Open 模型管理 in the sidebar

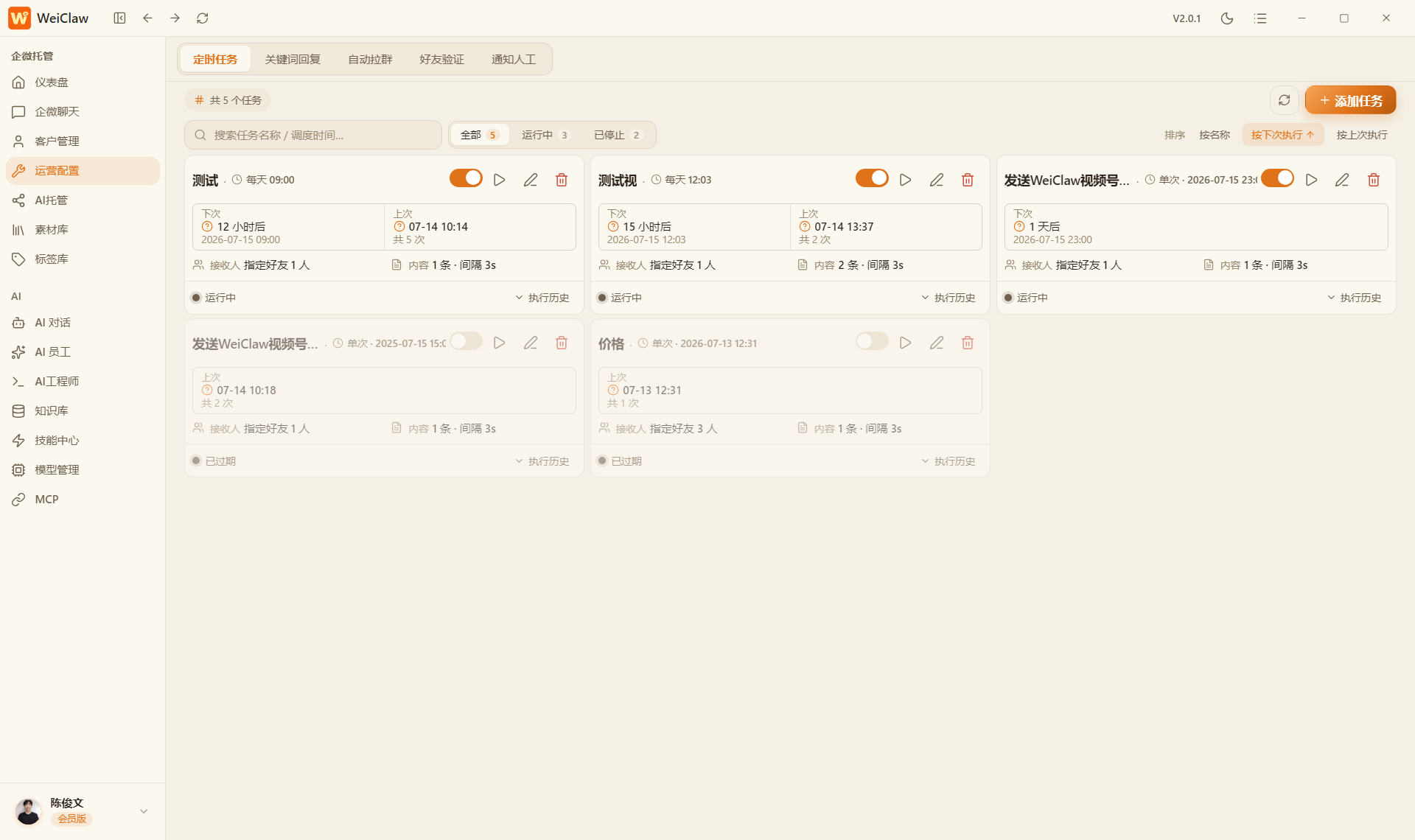(x=83, y=470)
